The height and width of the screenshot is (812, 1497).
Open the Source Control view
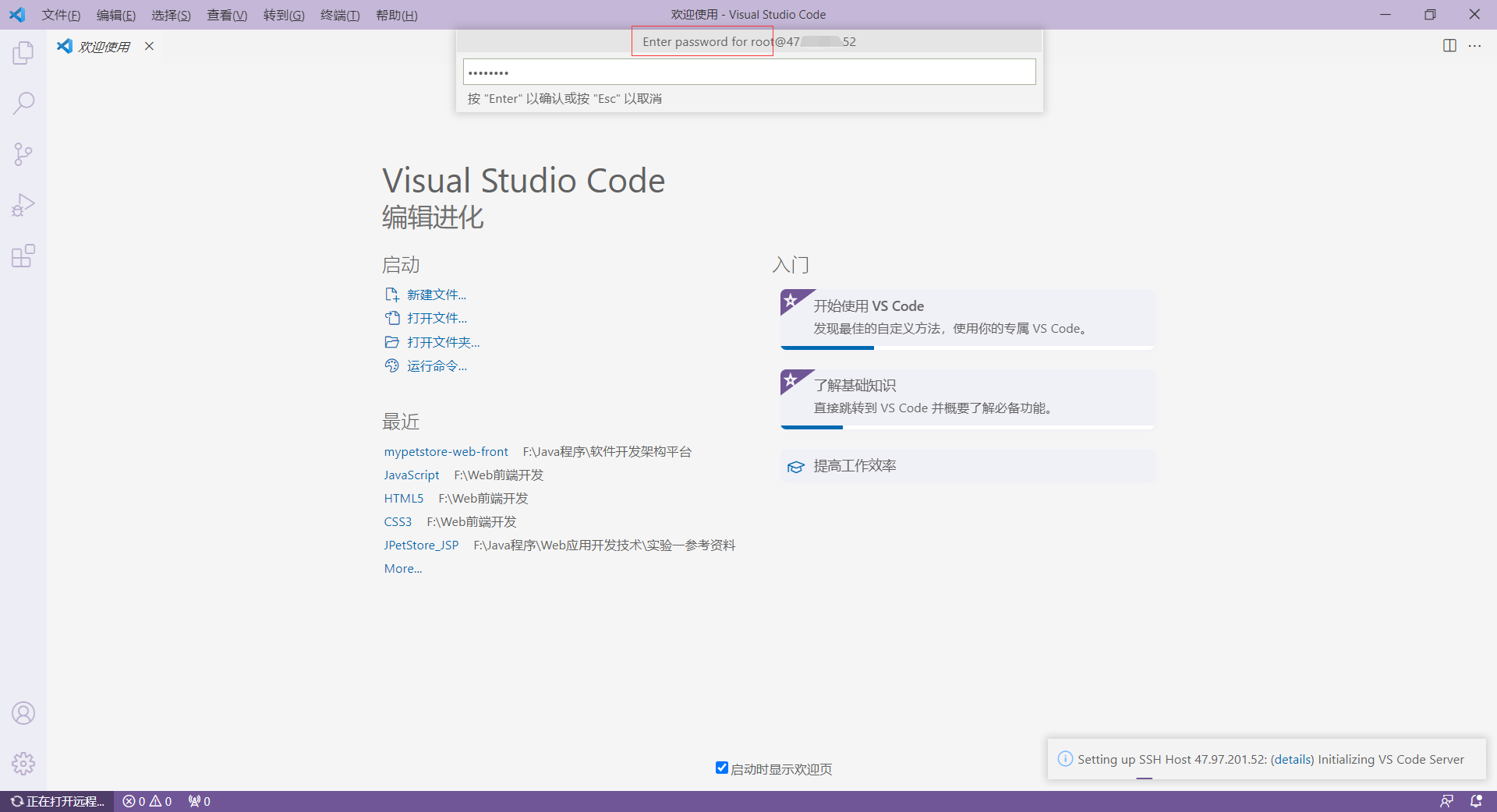[x=23, y=154]
